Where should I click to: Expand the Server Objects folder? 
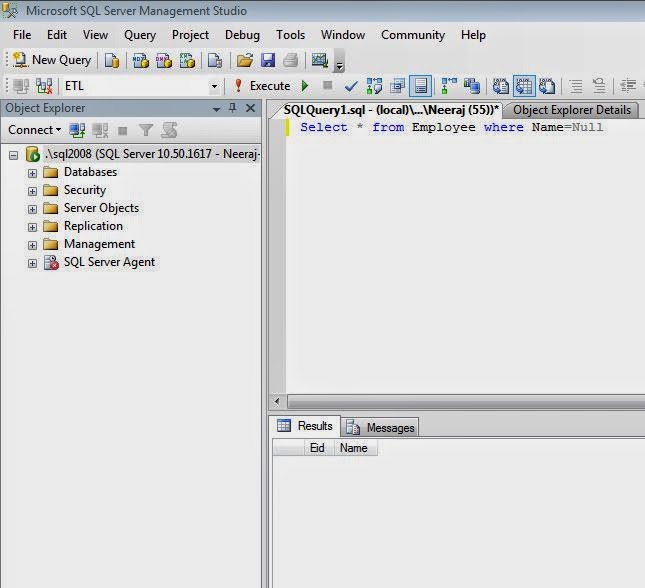pyautogui.click(x=32, y=209)
